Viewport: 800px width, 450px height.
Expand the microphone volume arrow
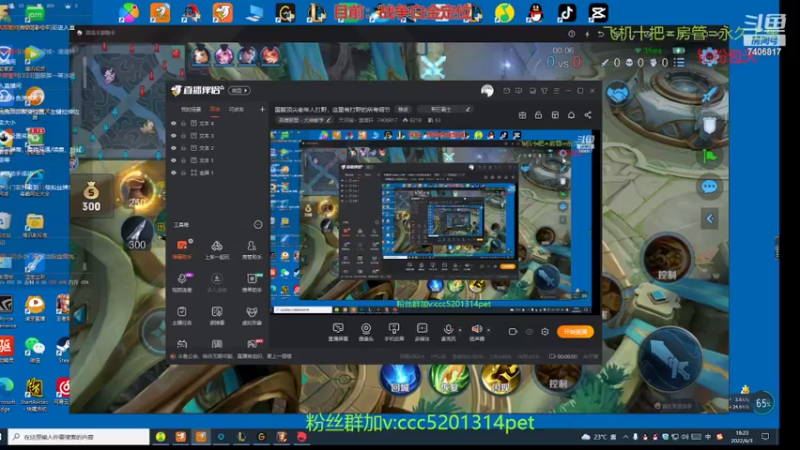pyautogui.click(x=460, y=330)
